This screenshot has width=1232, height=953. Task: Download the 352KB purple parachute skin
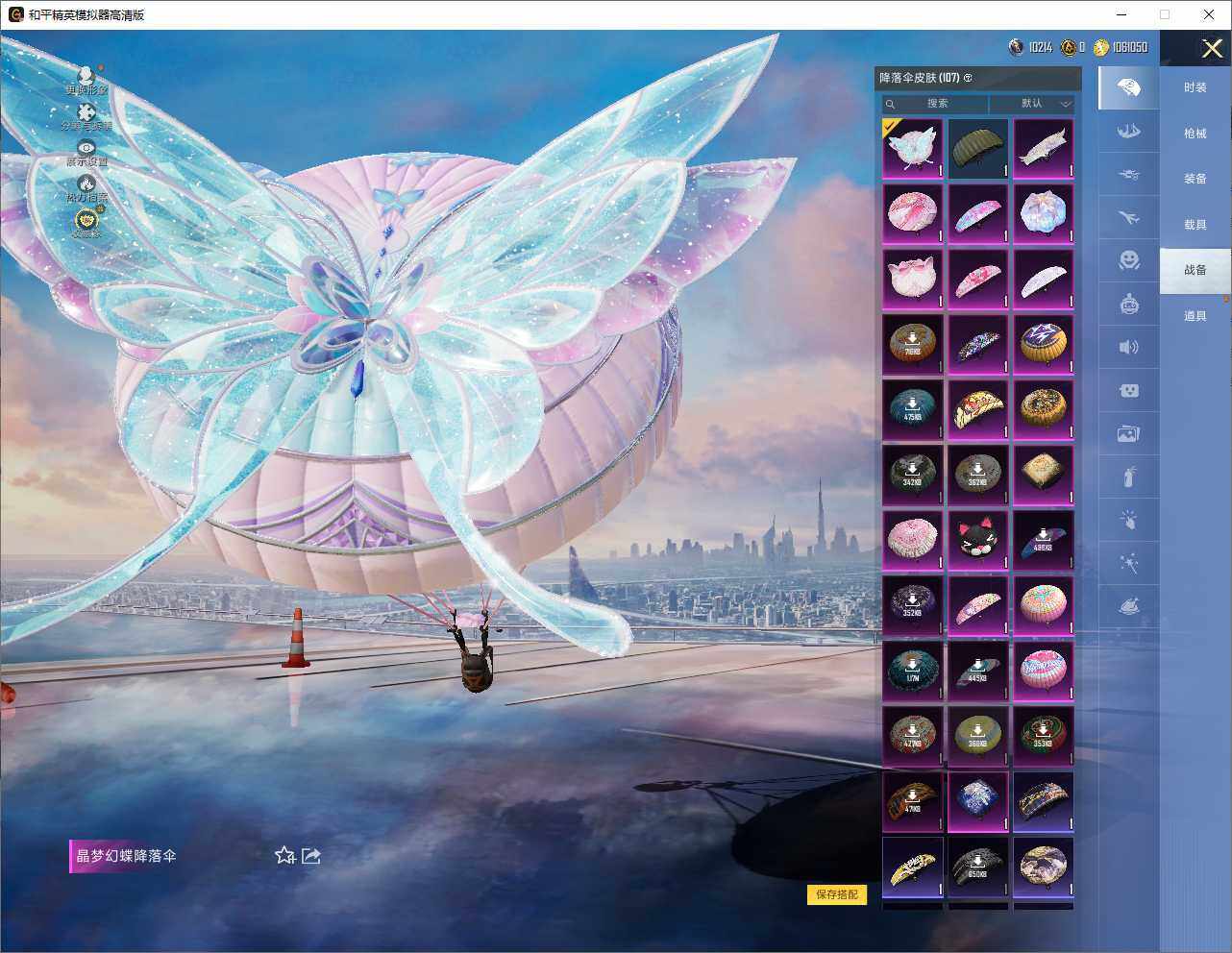pos(913,606)
